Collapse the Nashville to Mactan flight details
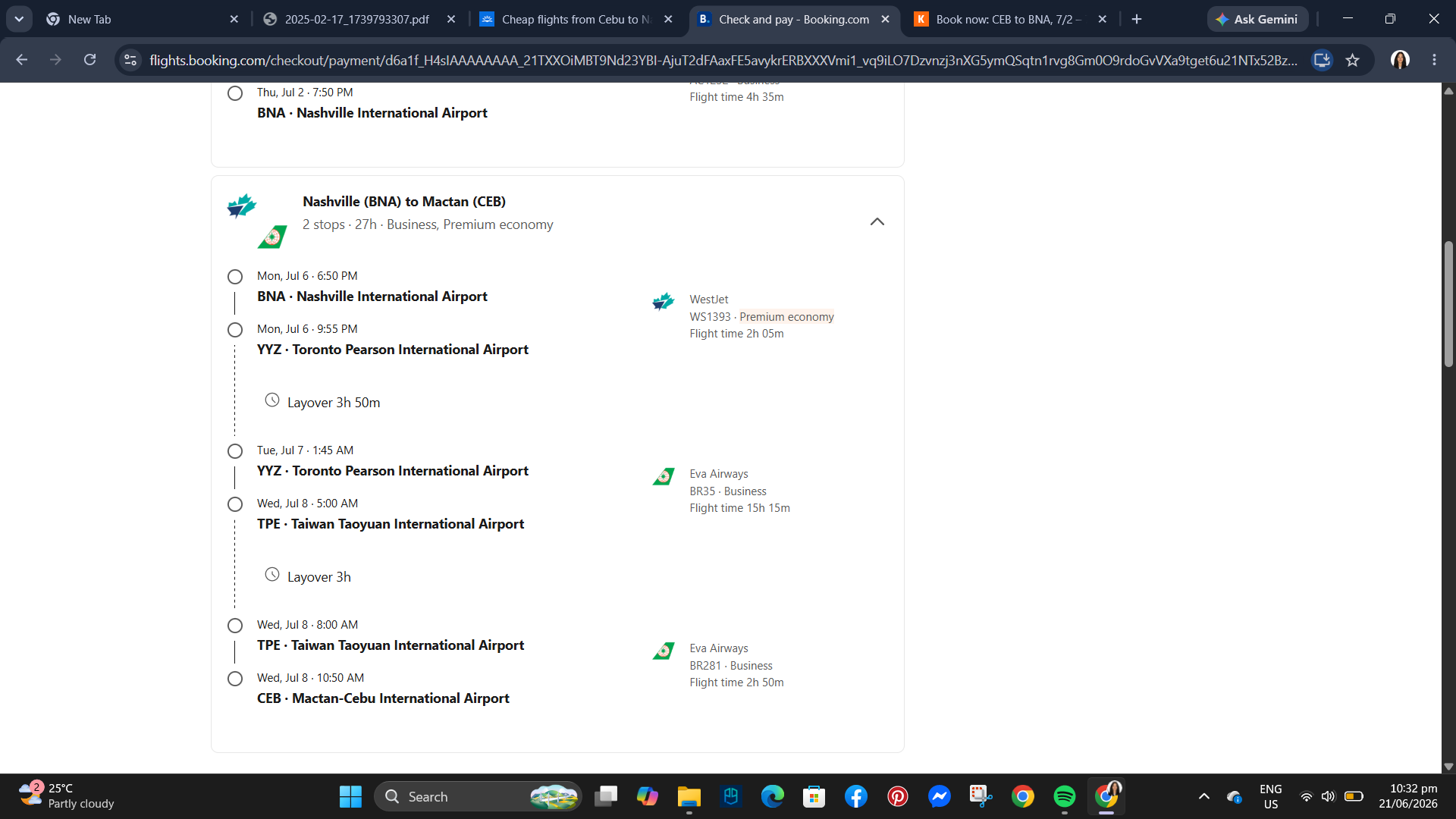 click(x=877, y=221)
